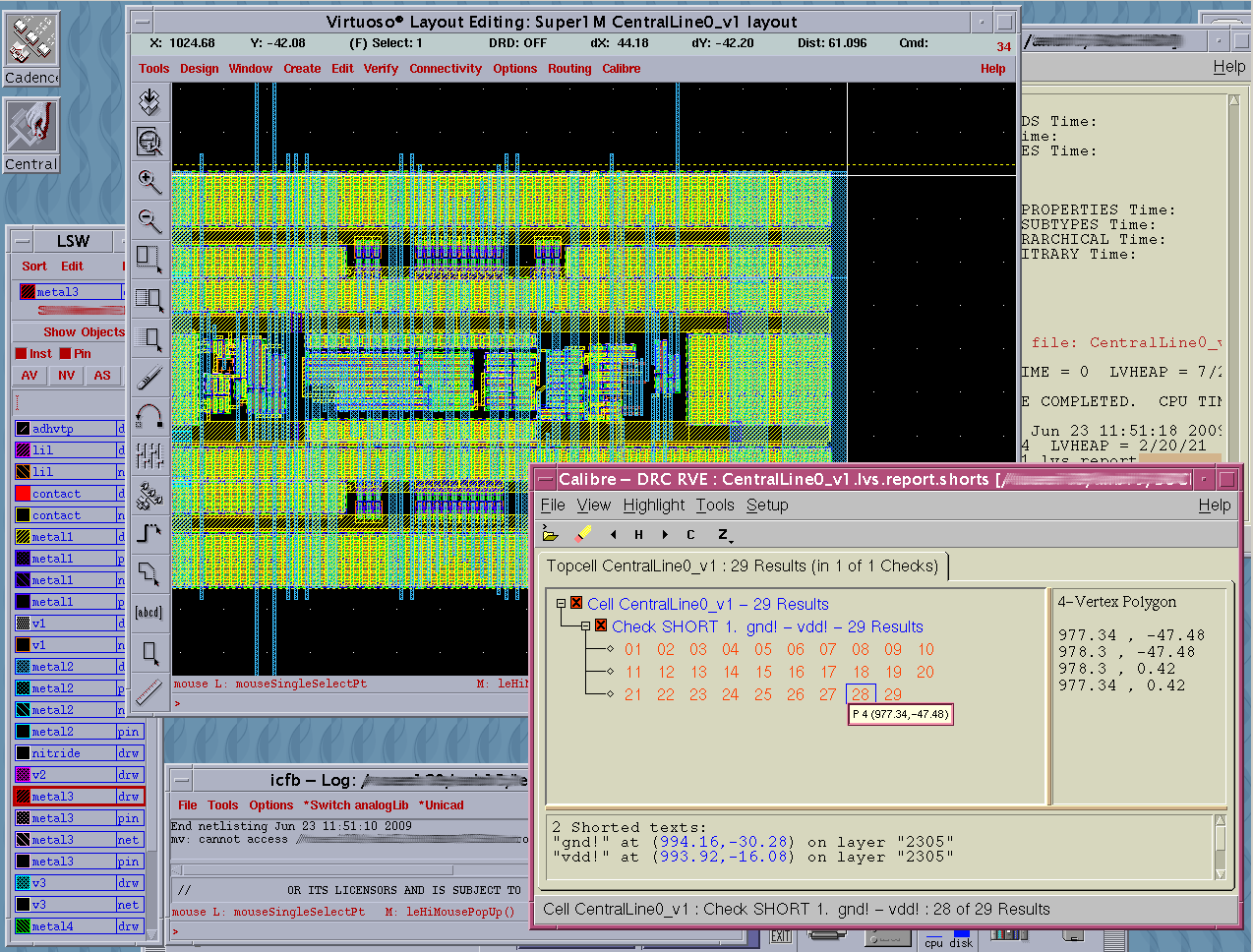Open the Sort menu in LSW
This screenshot has height=952, width=1253.
[x=34, y=267]
